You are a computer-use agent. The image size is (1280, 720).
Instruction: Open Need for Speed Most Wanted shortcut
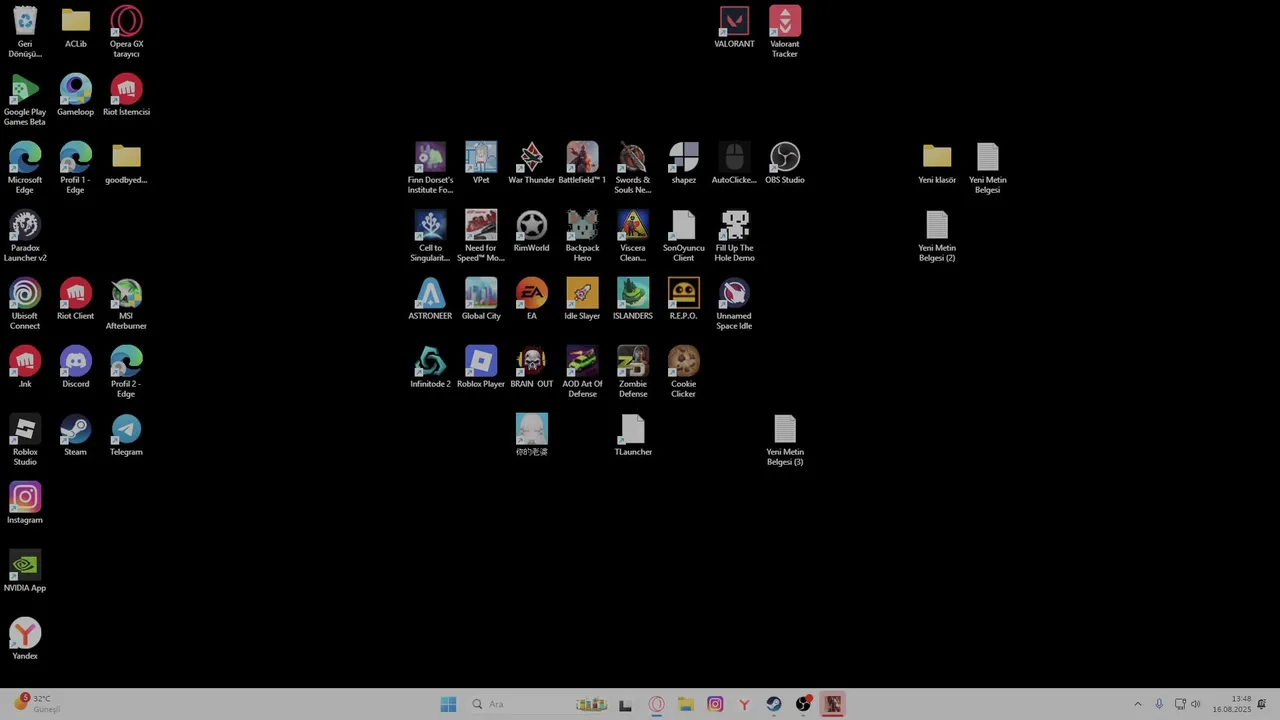click(481, 226)
